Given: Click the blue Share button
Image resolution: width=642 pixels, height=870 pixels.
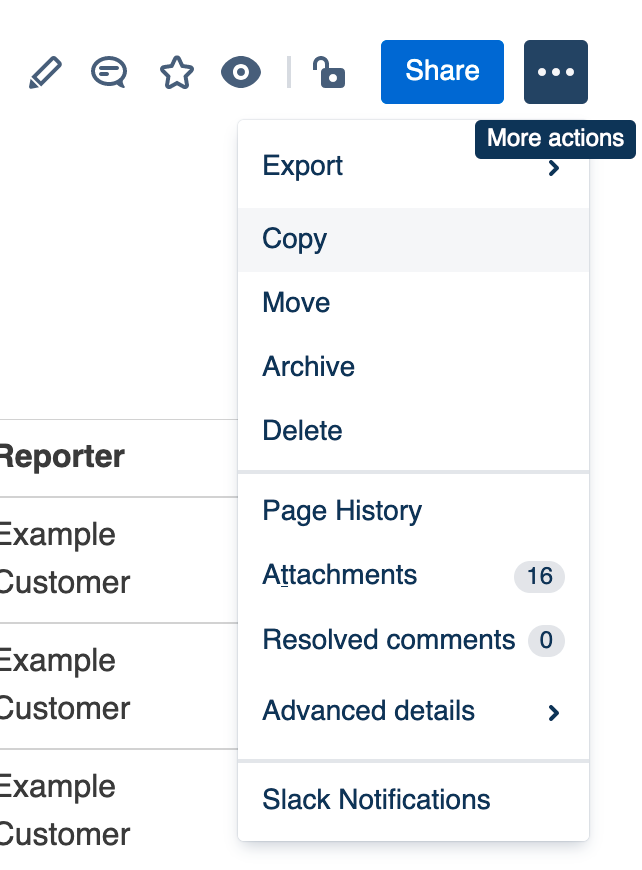Looking at the screenshot, I should 442,72.
